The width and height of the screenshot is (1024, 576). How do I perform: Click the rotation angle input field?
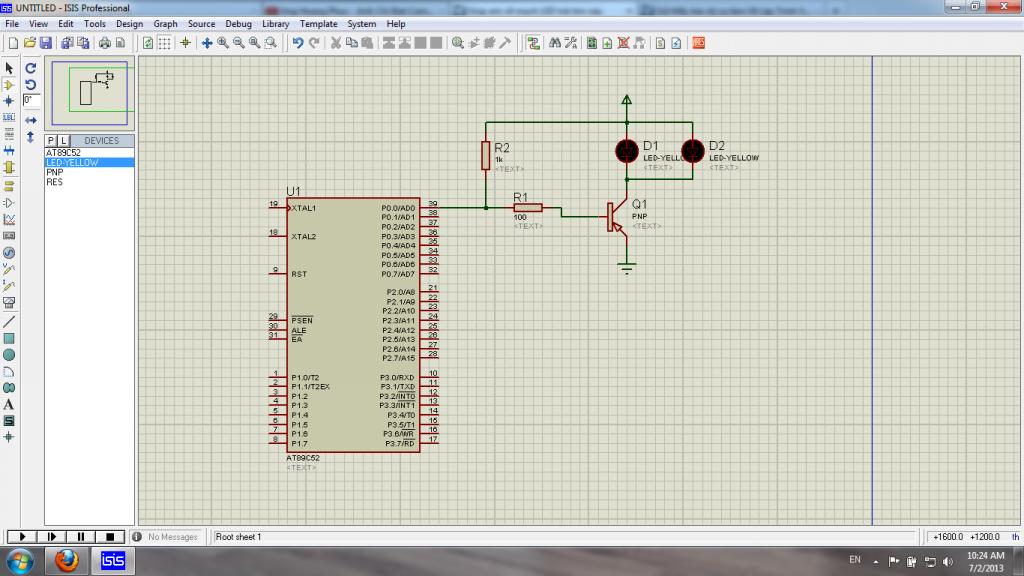click(x=32, y=100)
